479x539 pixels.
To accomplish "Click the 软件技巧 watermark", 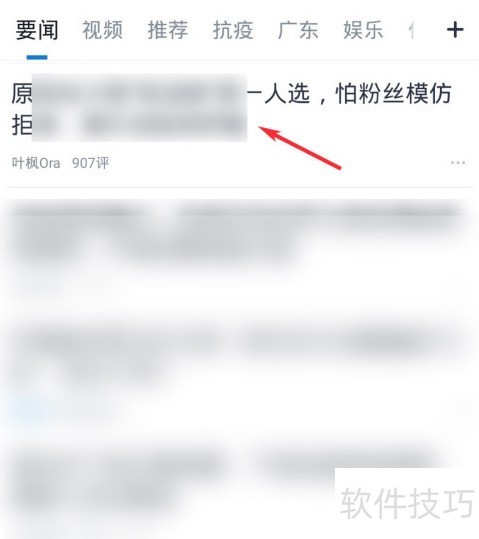I will tap(407, 503).
